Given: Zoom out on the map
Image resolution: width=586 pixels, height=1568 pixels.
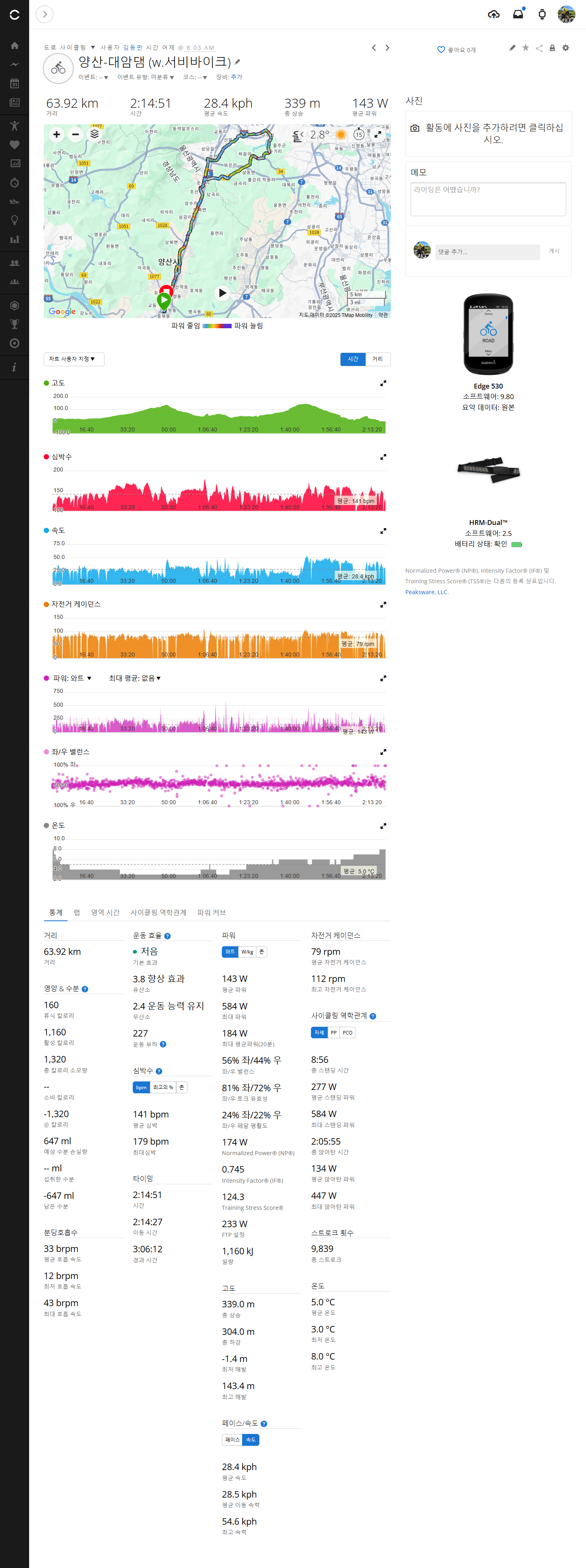Looking at the screenshot, I should pos(76,134).
